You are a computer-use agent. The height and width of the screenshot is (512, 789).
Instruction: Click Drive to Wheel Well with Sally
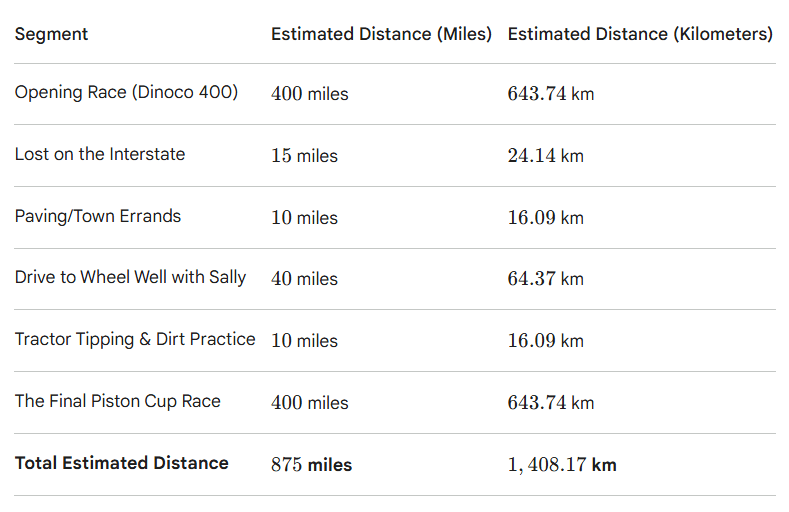130,278
